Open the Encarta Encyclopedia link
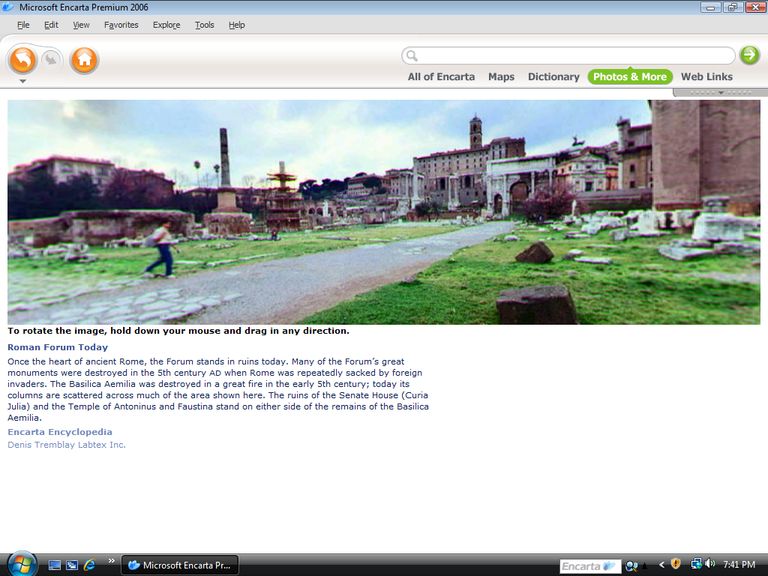 point(60,432)
